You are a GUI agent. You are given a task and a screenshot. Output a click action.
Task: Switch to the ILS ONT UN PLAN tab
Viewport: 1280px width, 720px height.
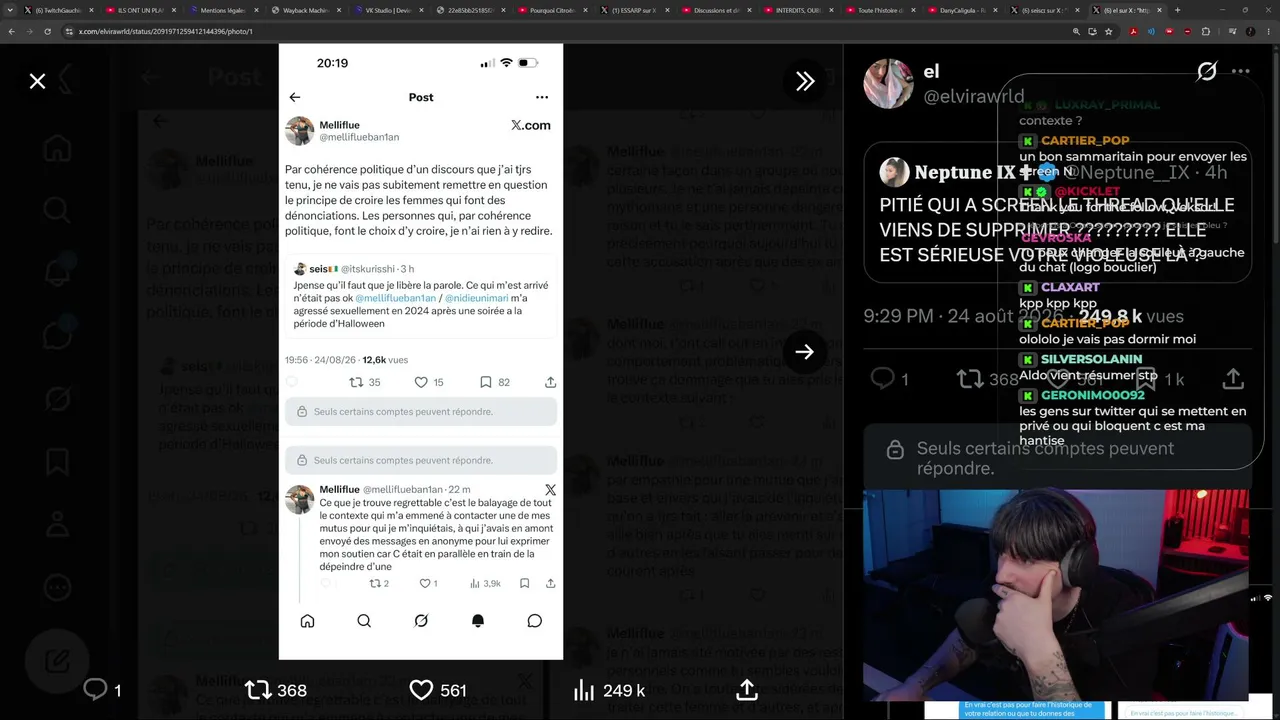coord(143,10)
